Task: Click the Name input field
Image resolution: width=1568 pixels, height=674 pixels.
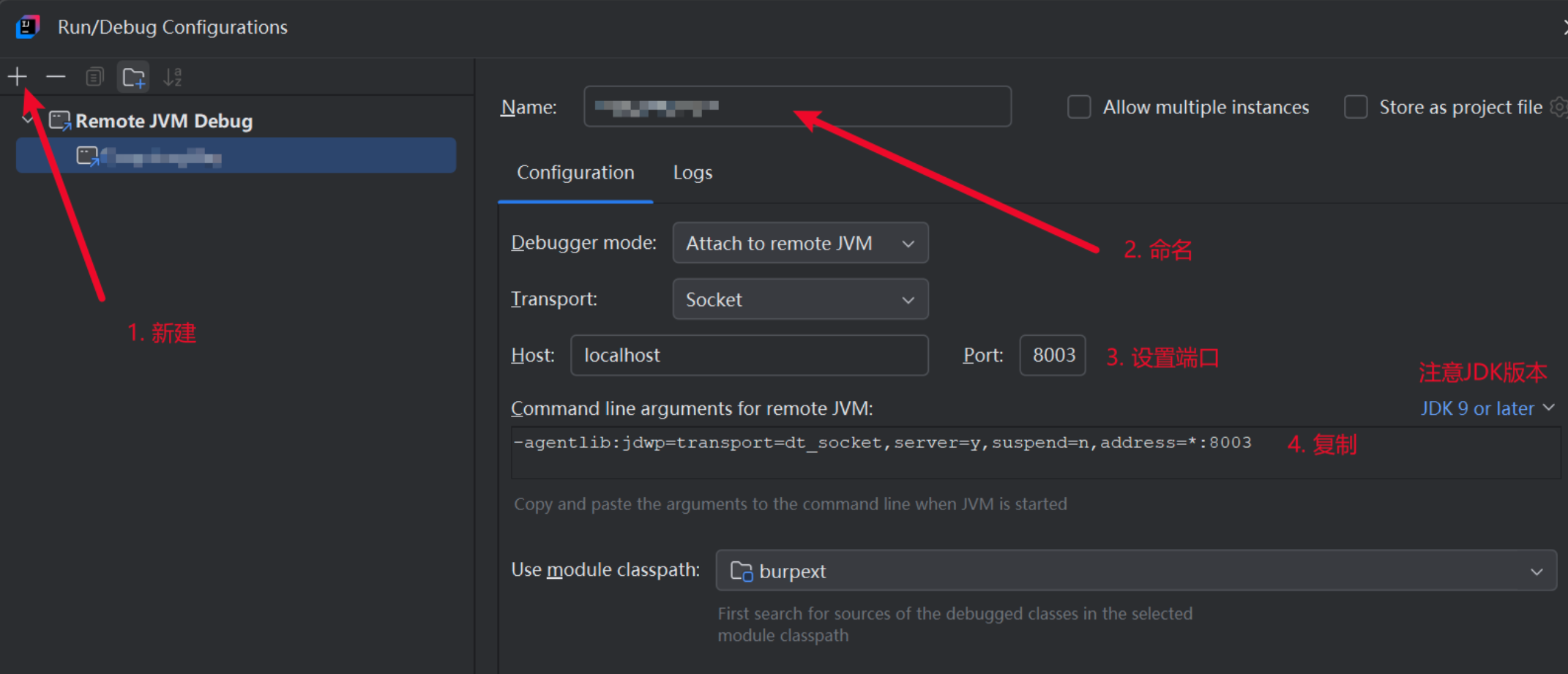Action: (797, 107)
